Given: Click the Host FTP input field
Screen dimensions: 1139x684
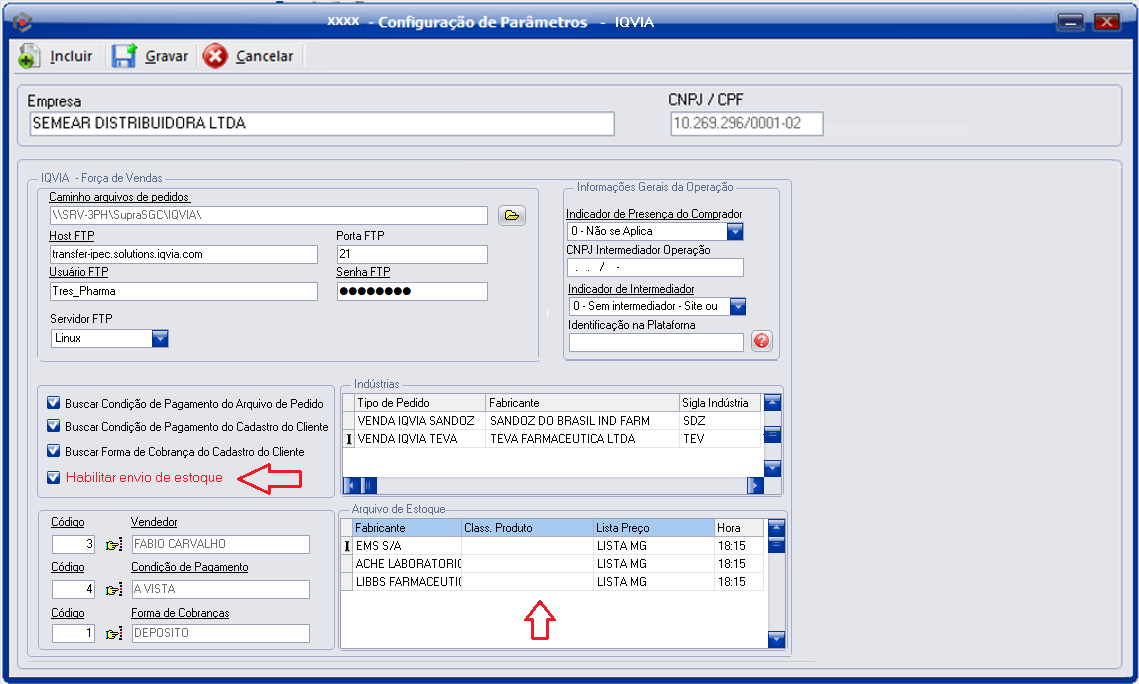Looking at the screenshot, I should pyautogui.click(x=183, y=254).
